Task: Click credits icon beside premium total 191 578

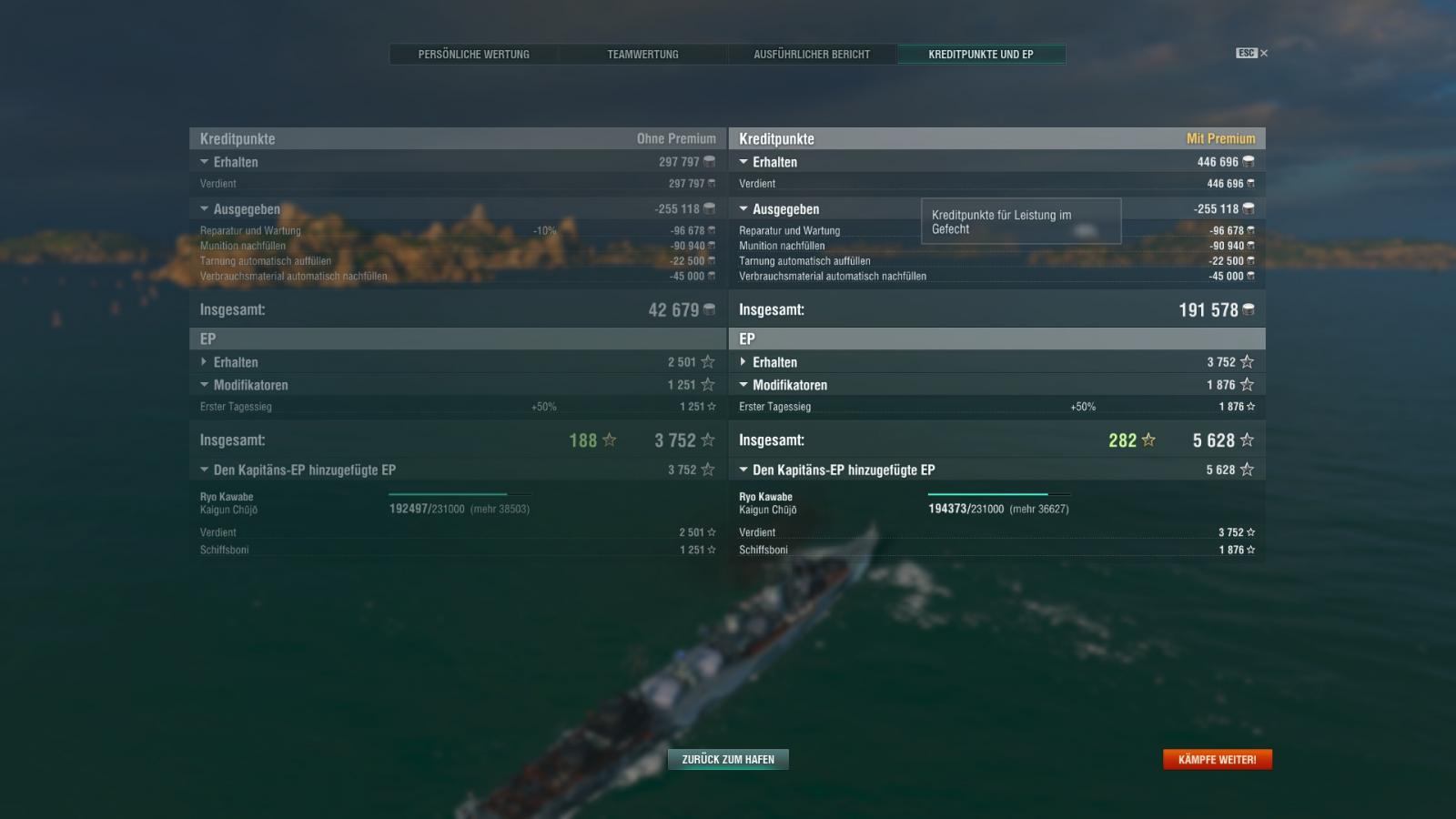Action: (x=1248, y=310)
